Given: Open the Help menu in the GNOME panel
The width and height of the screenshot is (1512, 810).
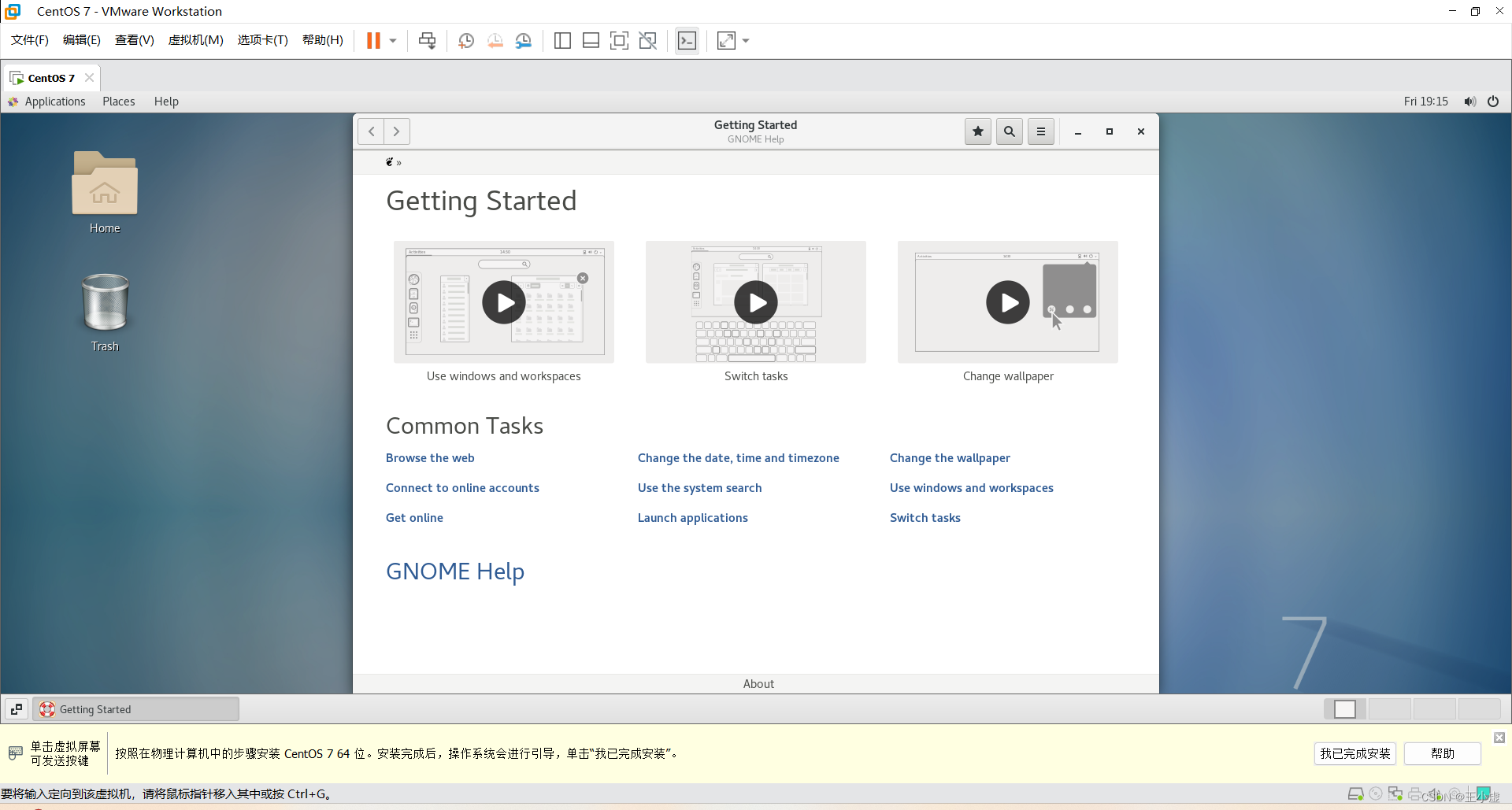Looking at the screenshot, I should click(x=166, y=102).
